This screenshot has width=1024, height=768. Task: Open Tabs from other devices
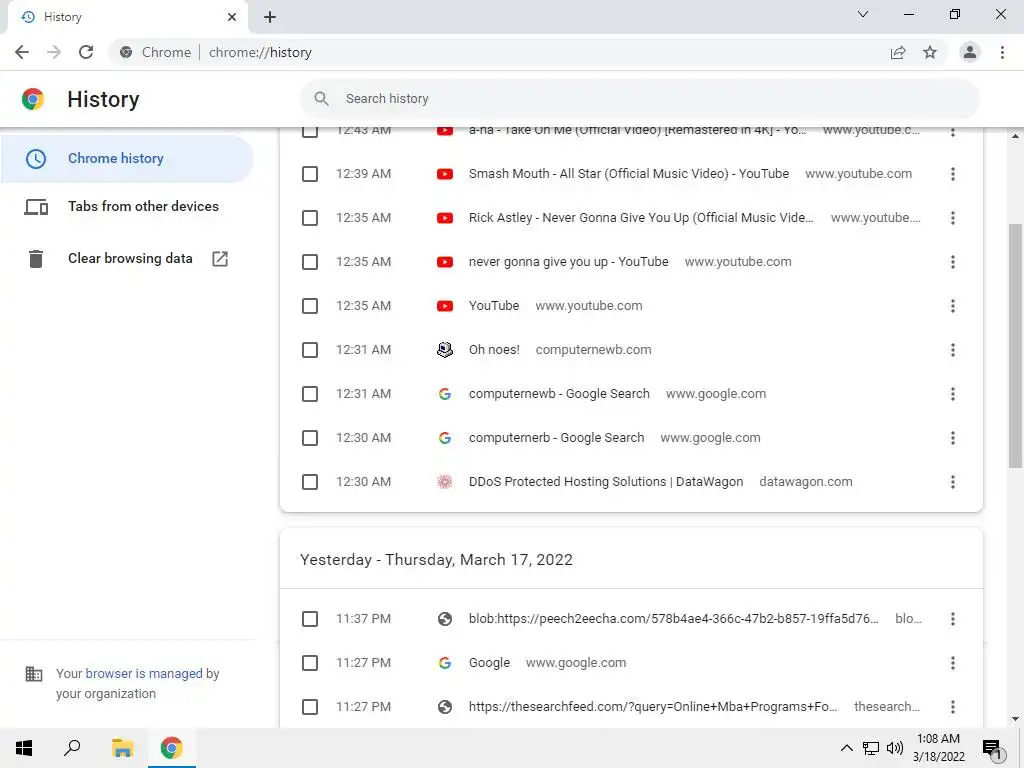point(127,206)
